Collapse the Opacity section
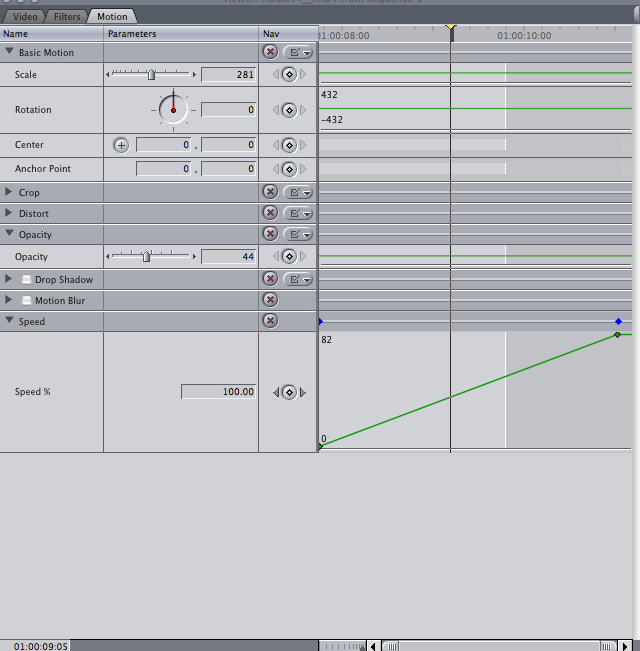This screenshot has width=640, height=651. click(9, 233)
